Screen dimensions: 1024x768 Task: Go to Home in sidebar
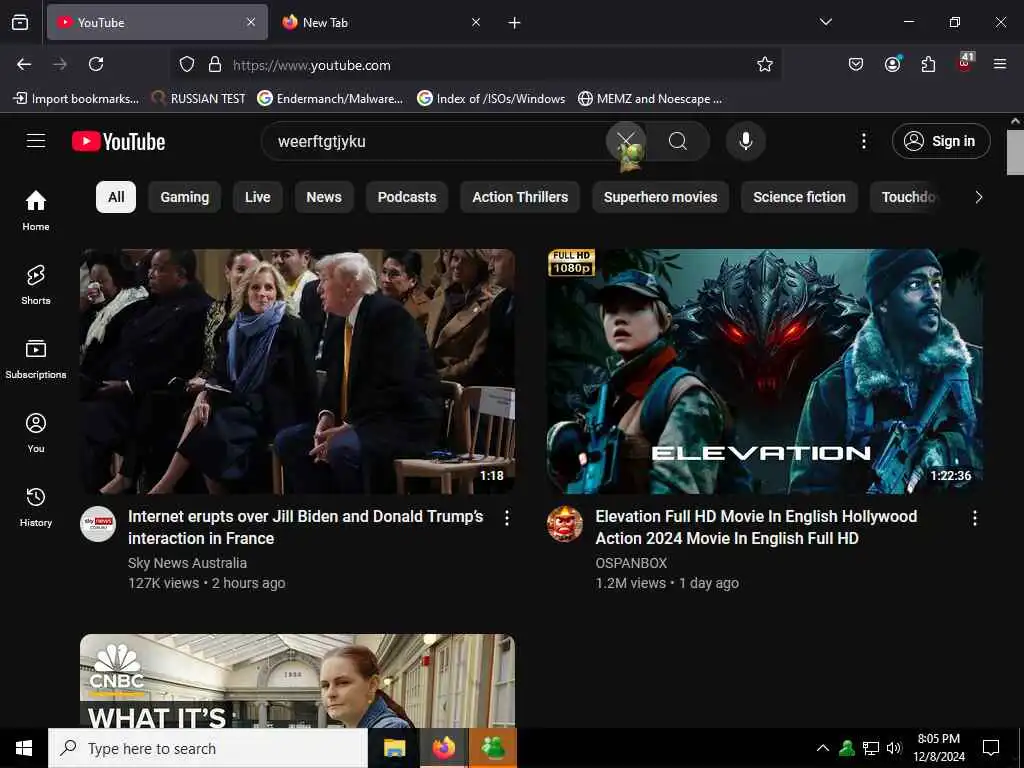tap(36, 210)
